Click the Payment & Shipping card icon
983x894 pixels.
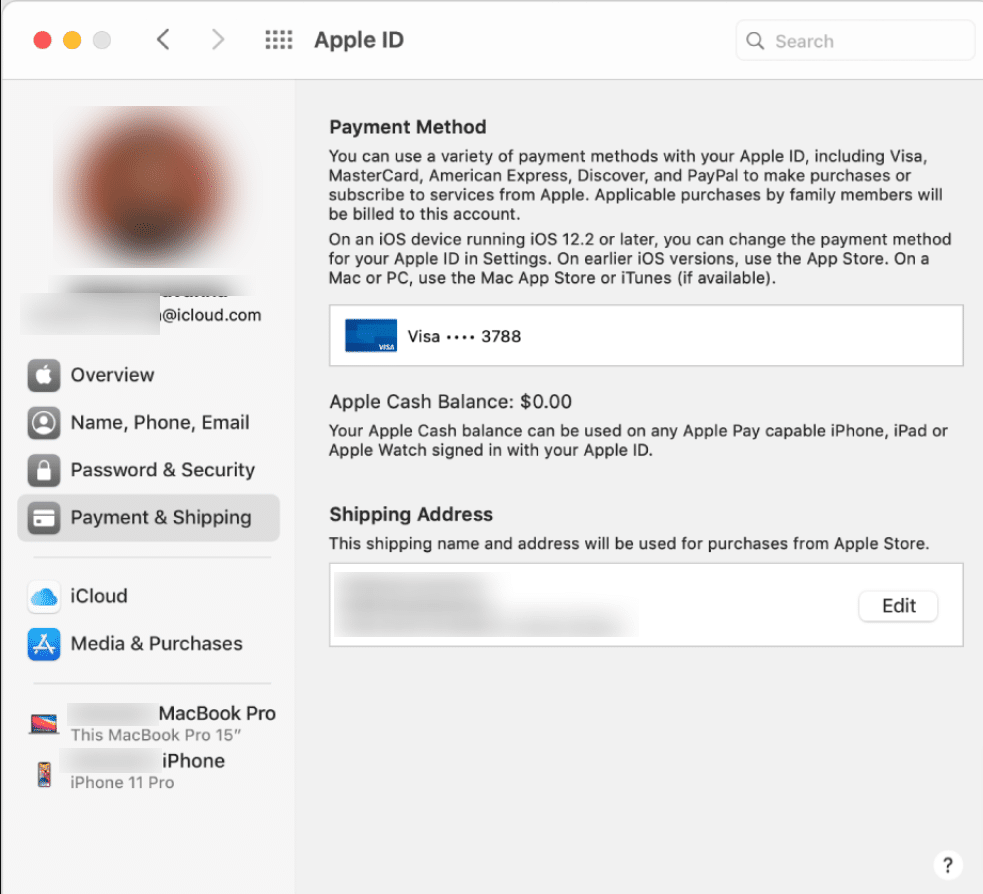click(44, 518)
